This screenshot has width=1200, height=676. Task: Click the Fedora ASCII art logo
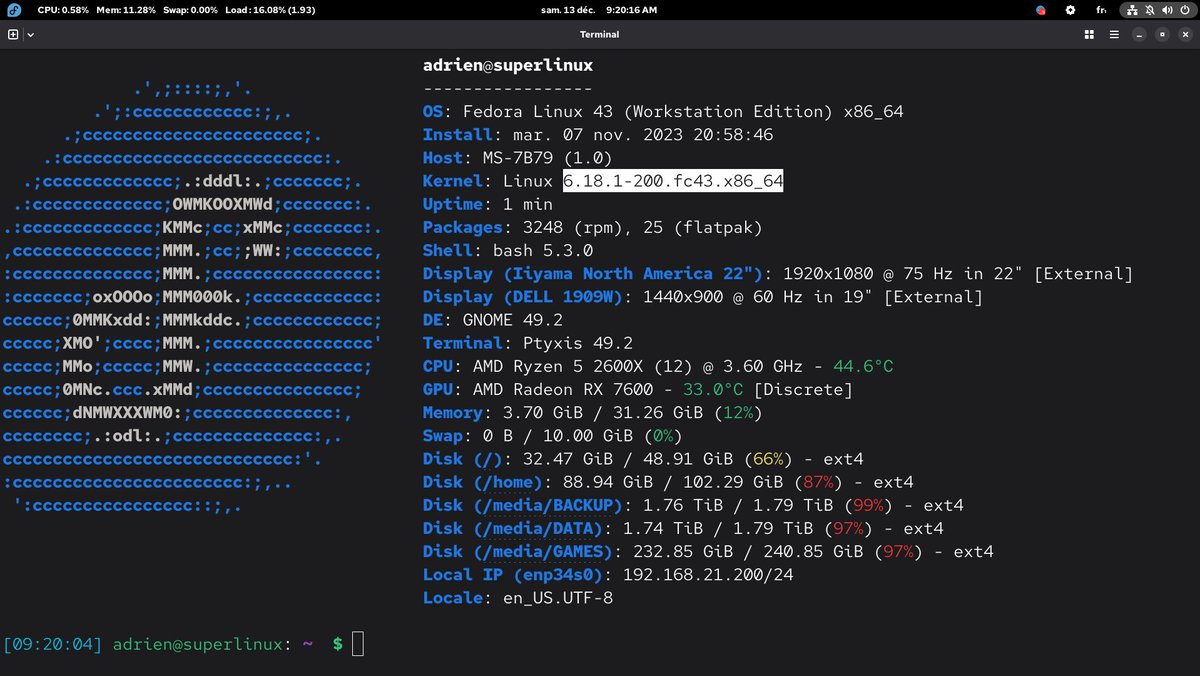192,296
